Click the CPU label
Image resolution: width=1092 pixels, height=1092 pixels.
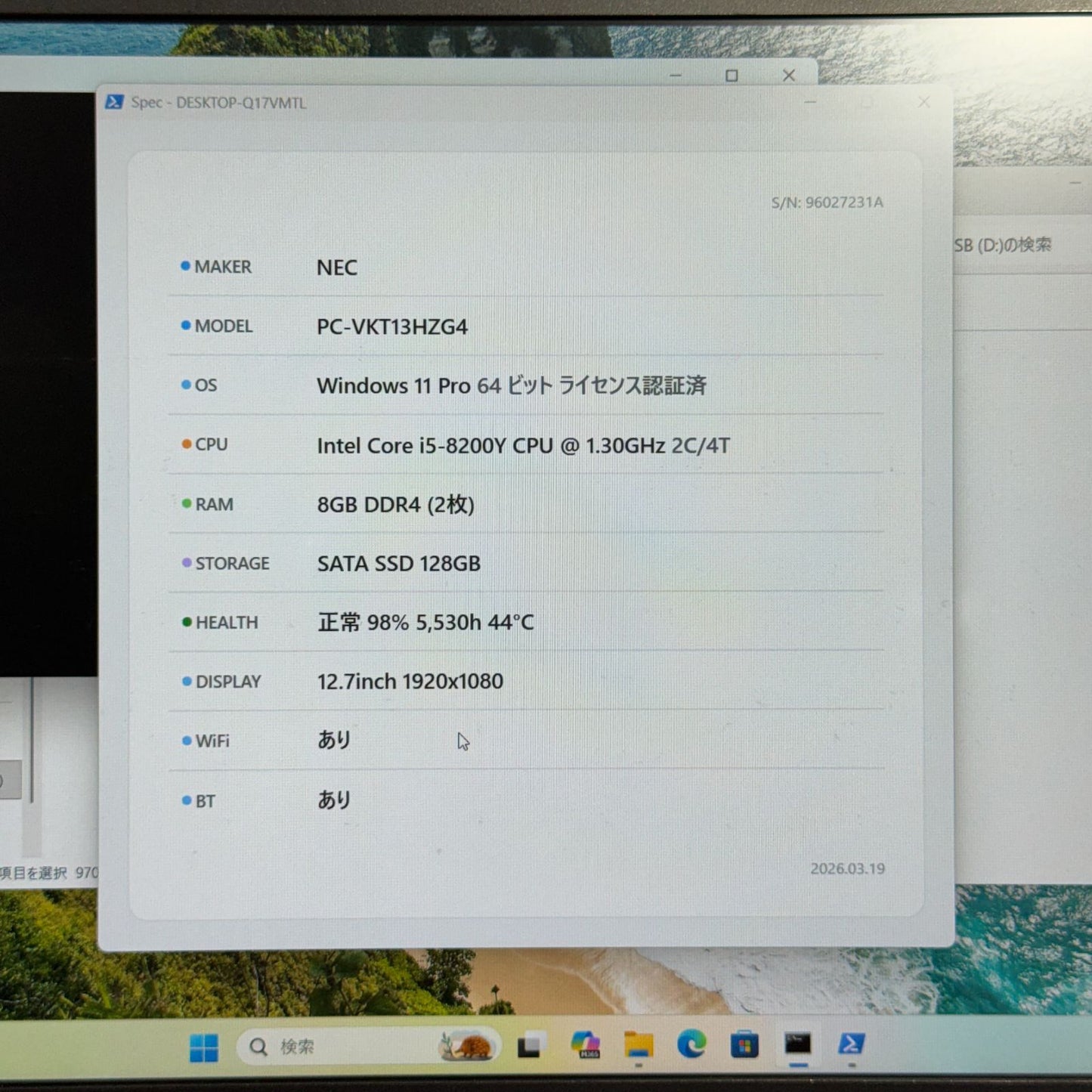click(211, 444)
